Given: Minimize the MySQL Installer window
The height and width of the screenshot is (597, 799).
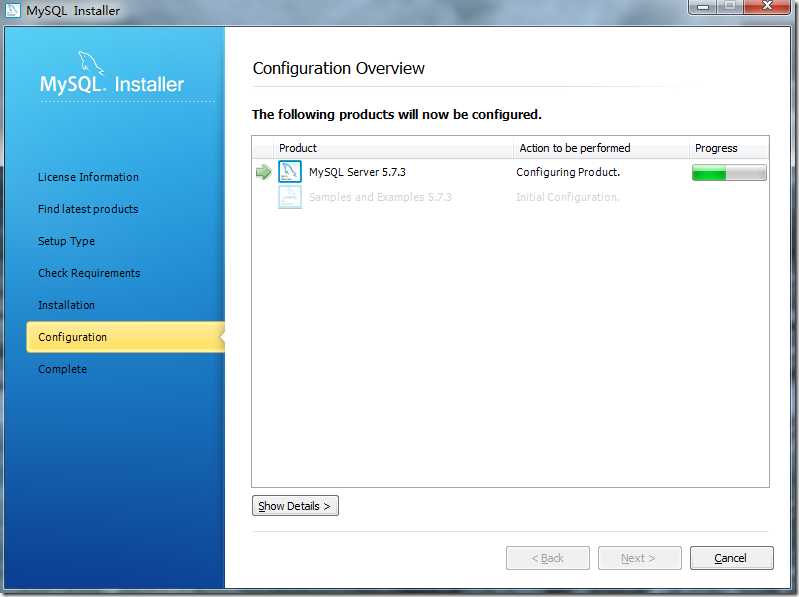Looking at the screenshot, I should (704, 7).
